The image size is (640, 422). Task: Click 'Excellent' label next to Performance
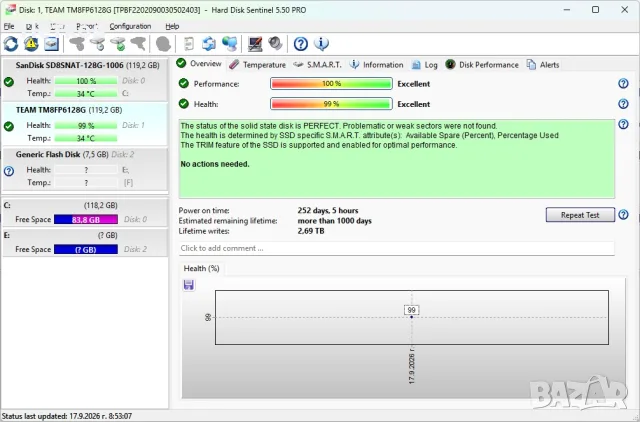click(x=413, y=84)
